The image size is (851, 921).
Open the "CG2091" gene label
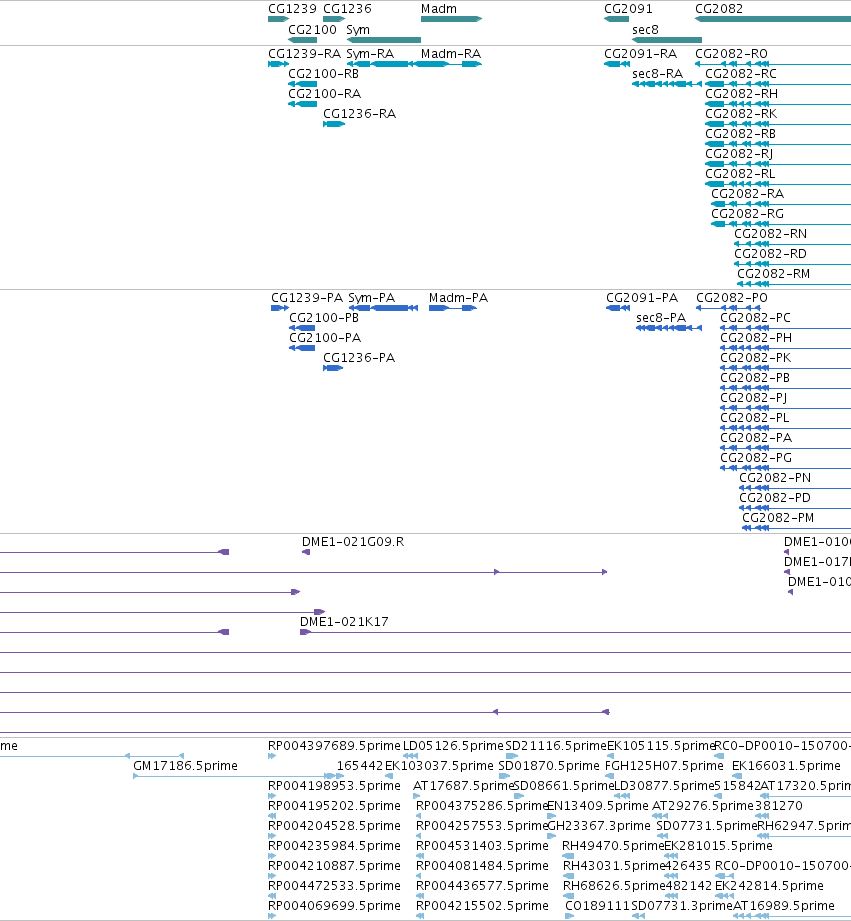point(628,9)
